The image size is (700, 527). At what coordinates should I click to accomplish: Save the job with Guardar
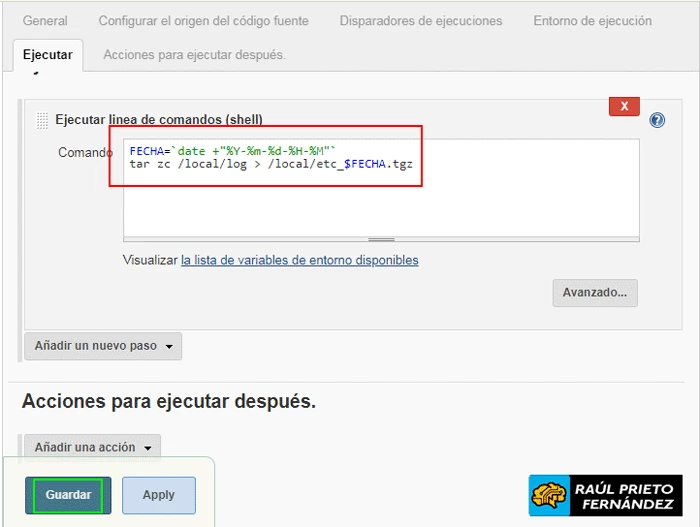(x=68, y=495)
